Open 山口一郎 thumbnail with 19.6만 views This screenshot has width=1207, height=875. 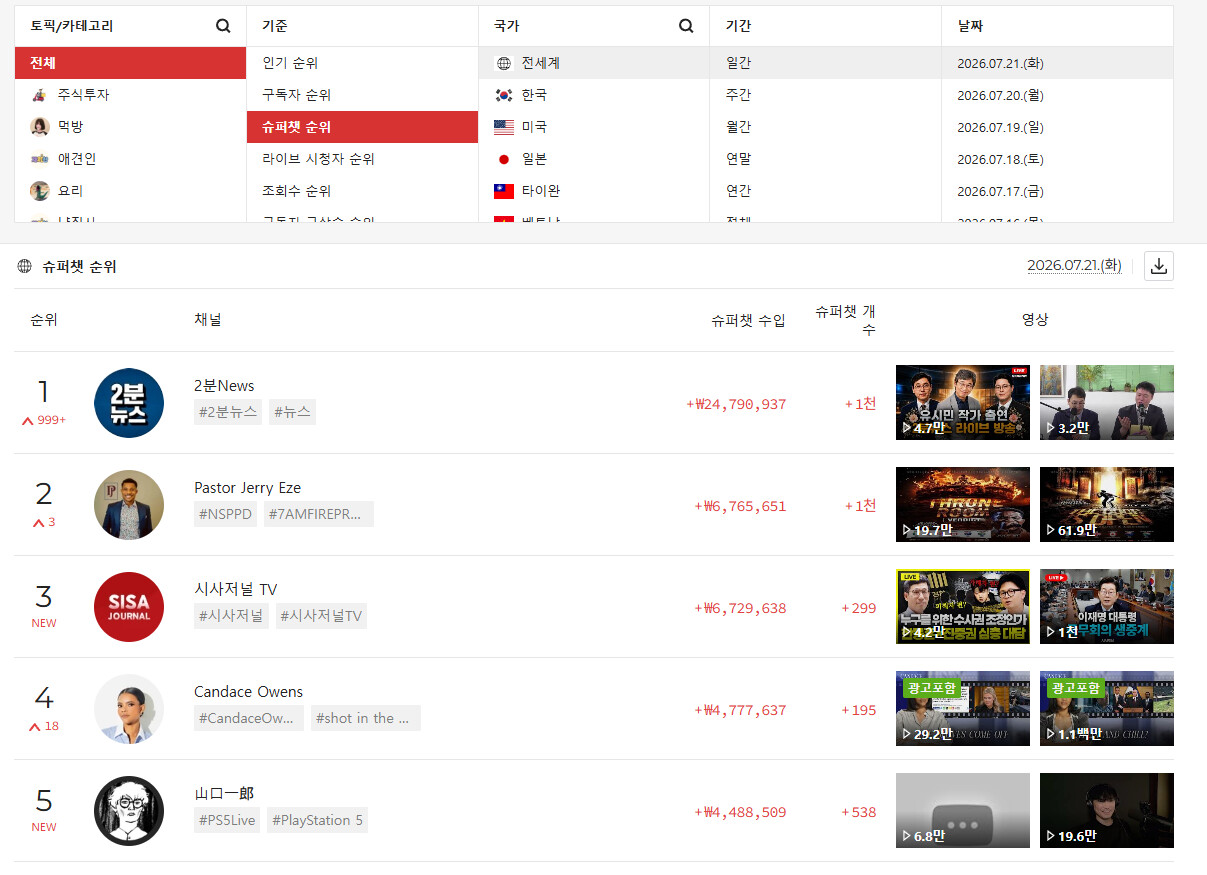coord(1107,810)
